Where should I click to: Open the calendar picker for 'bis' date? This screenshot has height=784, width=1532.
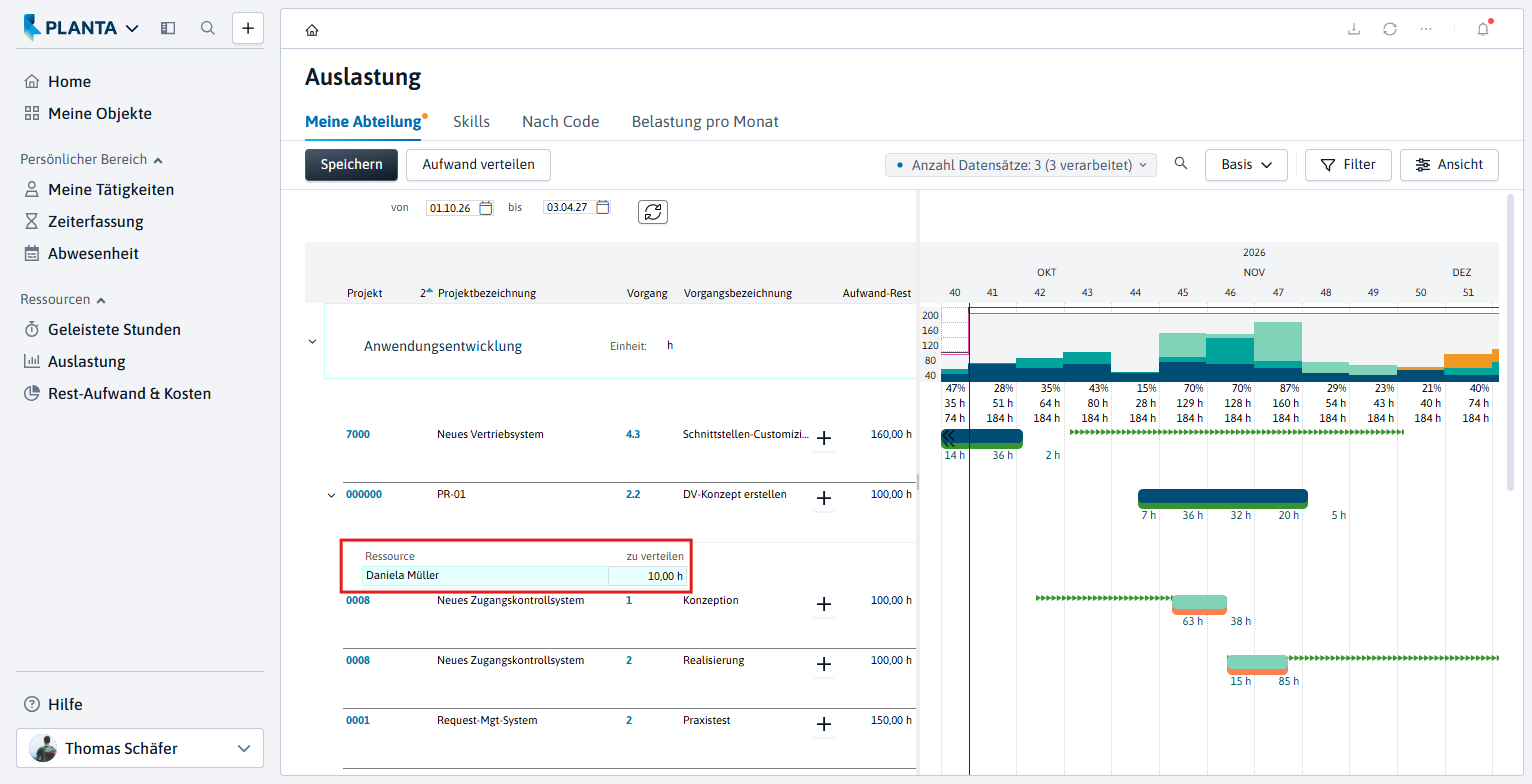coord(603,208)
